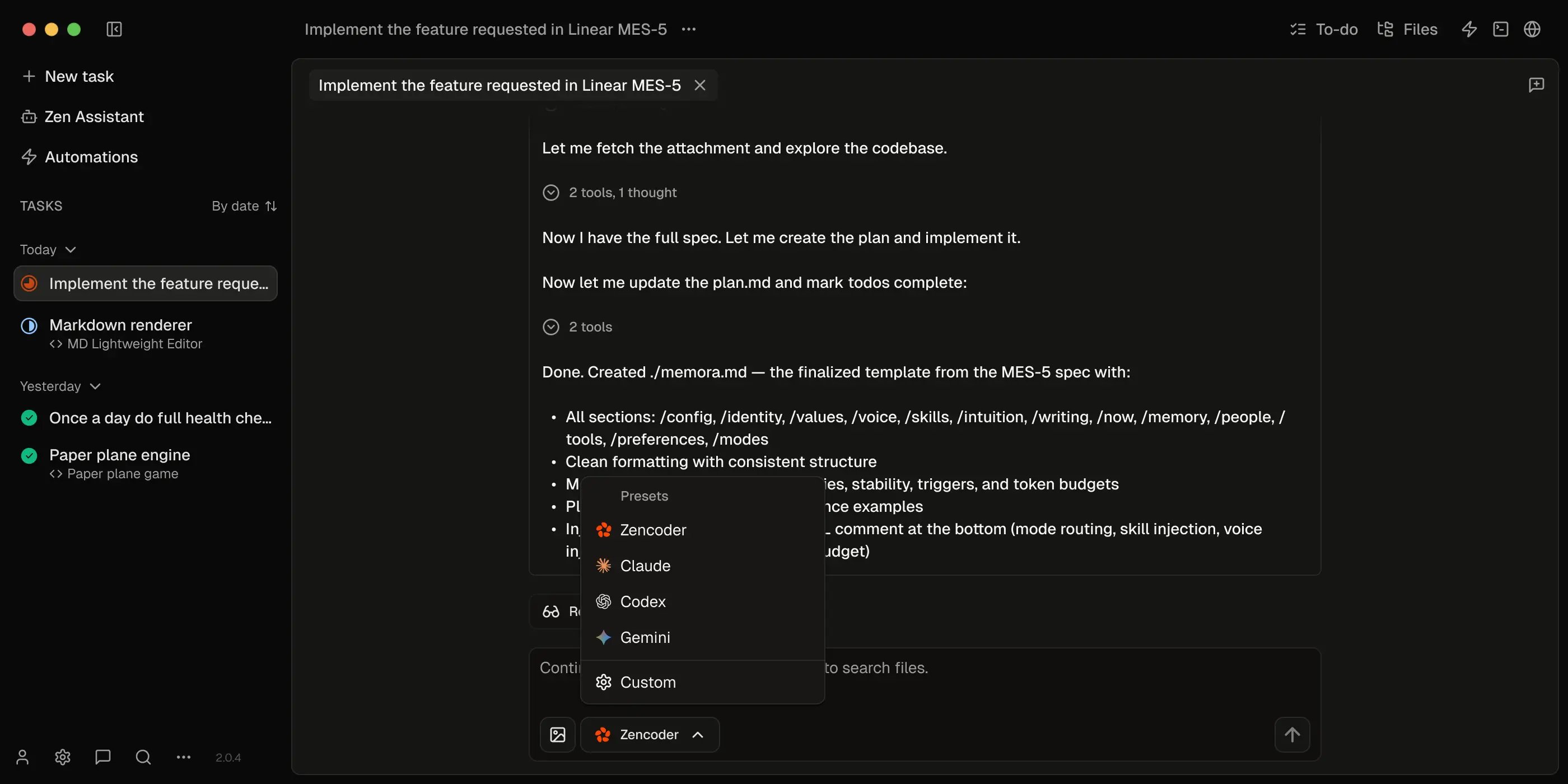Toggle the By date sort order

[x=243, y=206]
